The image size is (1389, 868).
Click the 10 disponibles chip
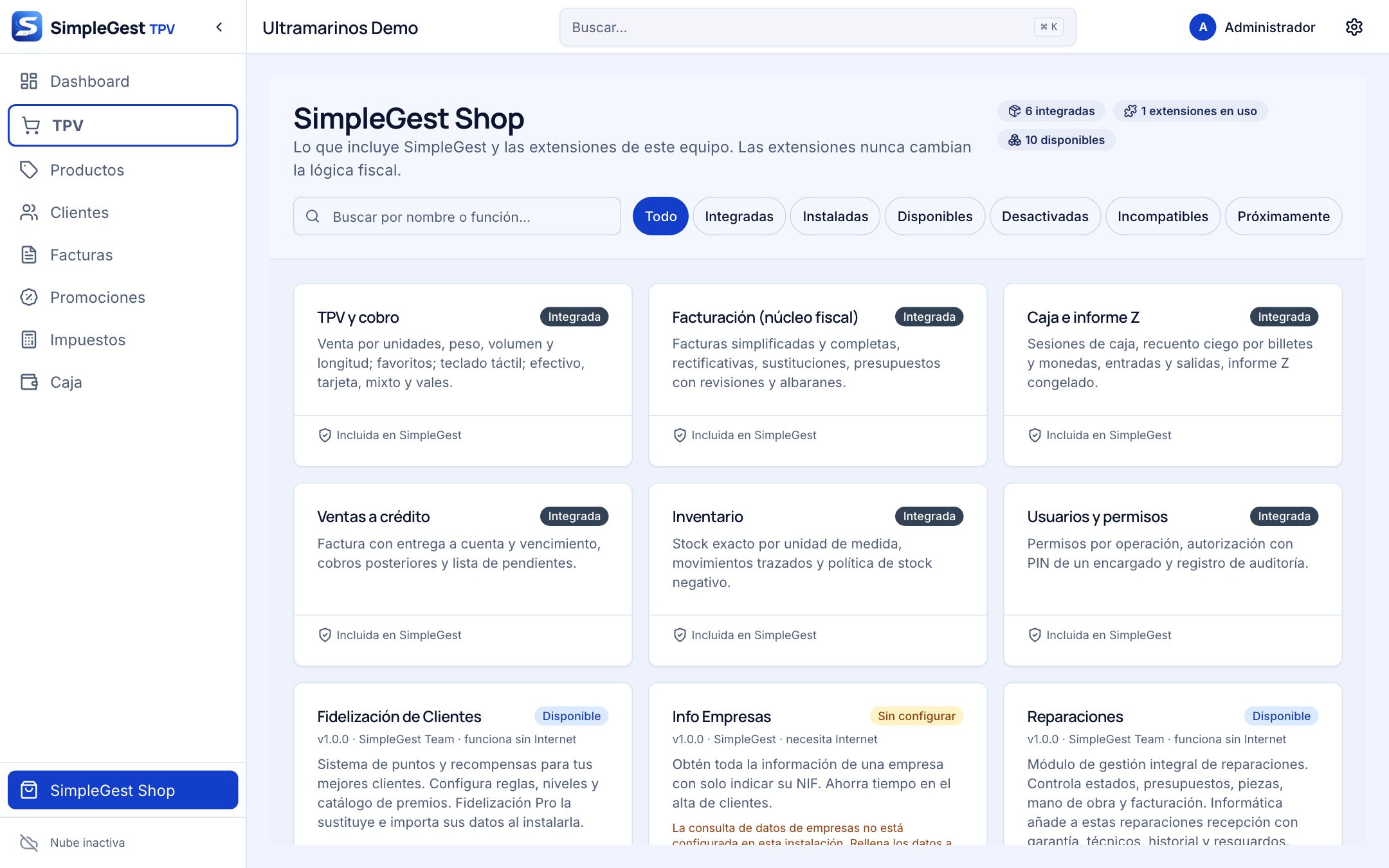point(1057,140)
